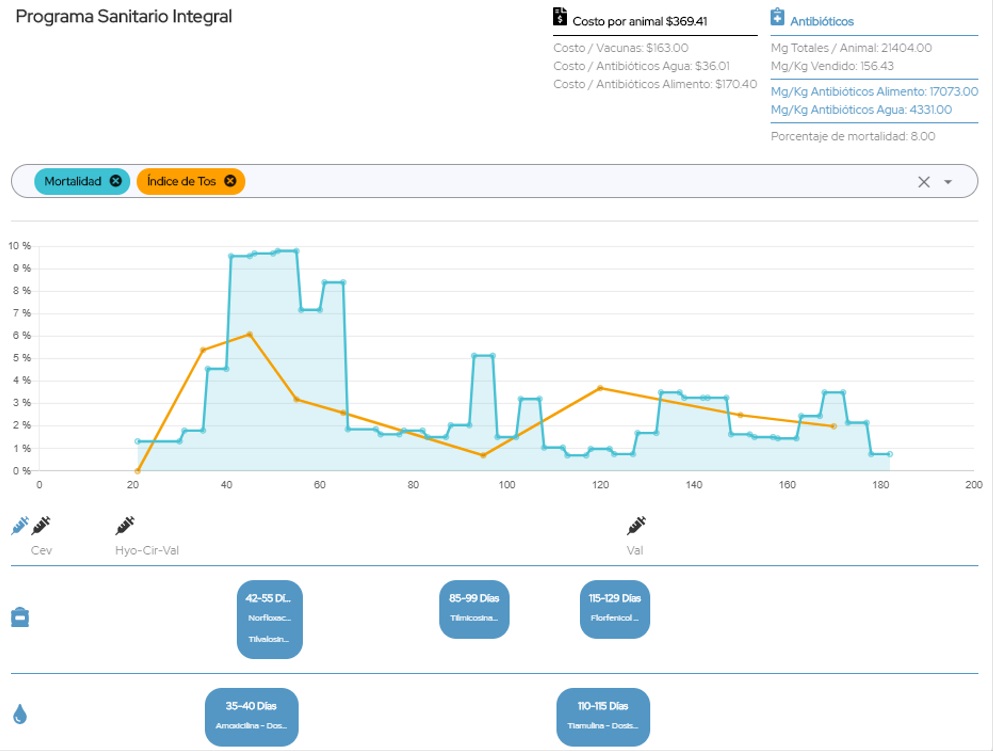Remove the Índice de Tos chip
This screenshot has height=751, width=993.
[230, 181]
